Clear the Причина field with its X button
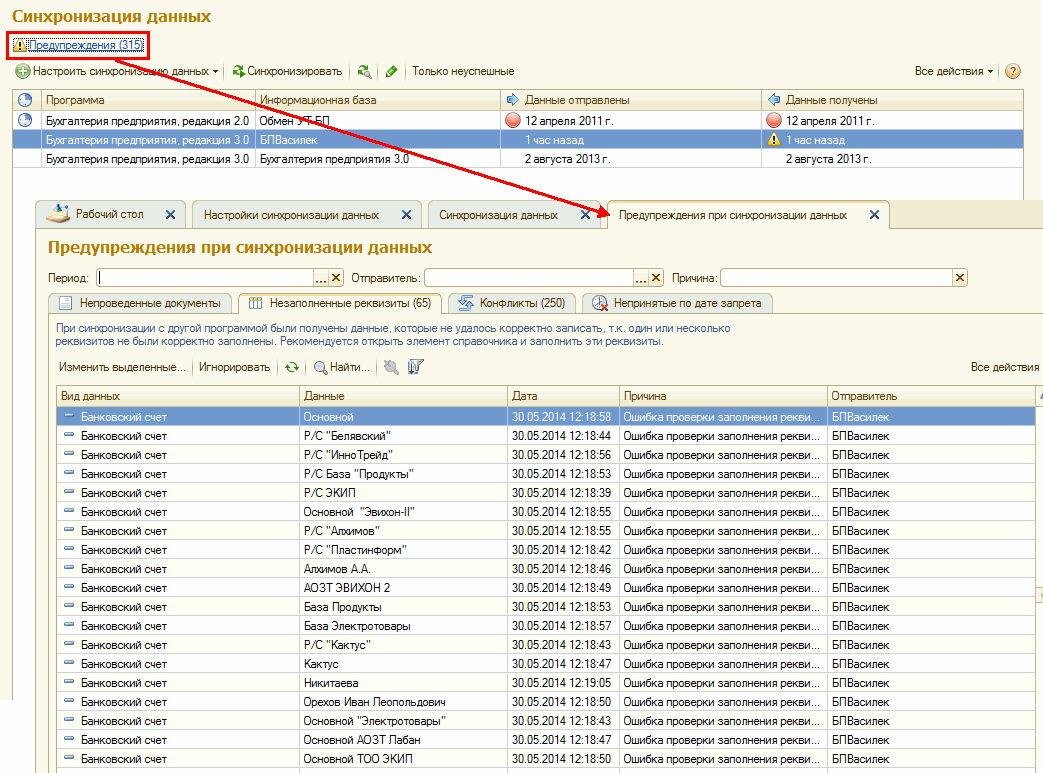1043x773 pixels. pyautogui.click(x=960, y=278)
